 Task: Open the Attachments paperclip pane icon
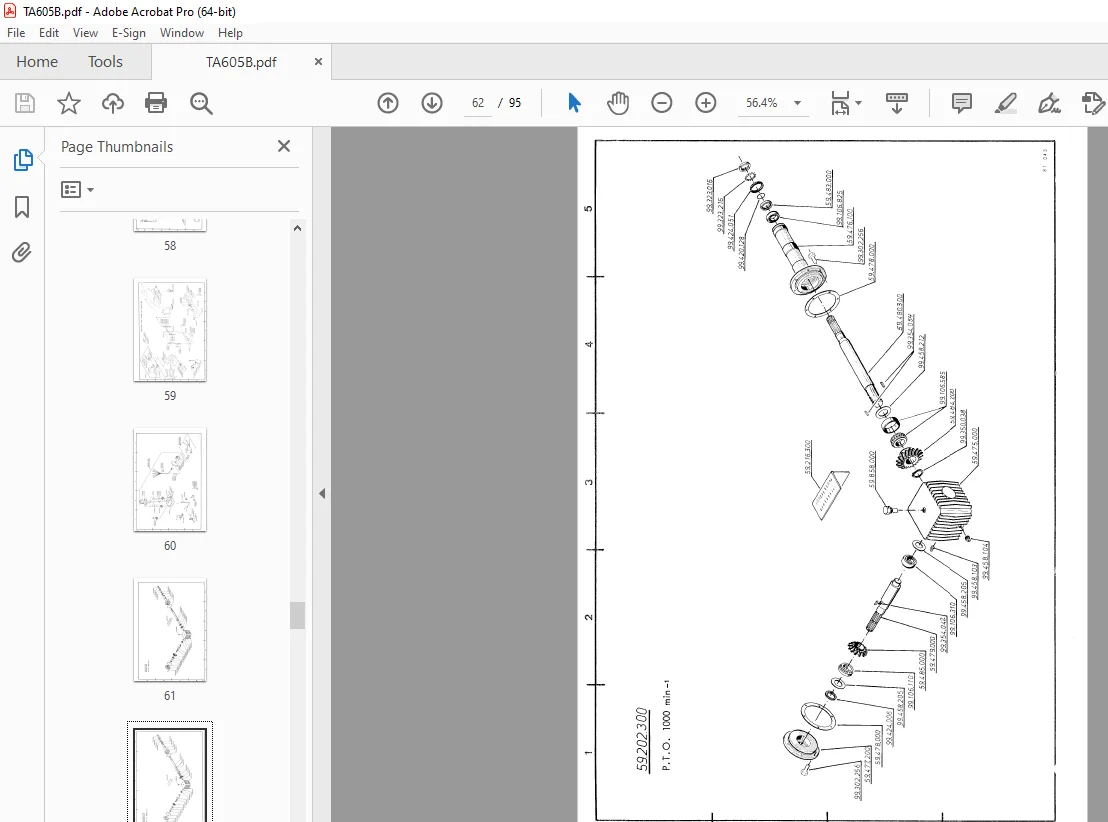(22, 252)
